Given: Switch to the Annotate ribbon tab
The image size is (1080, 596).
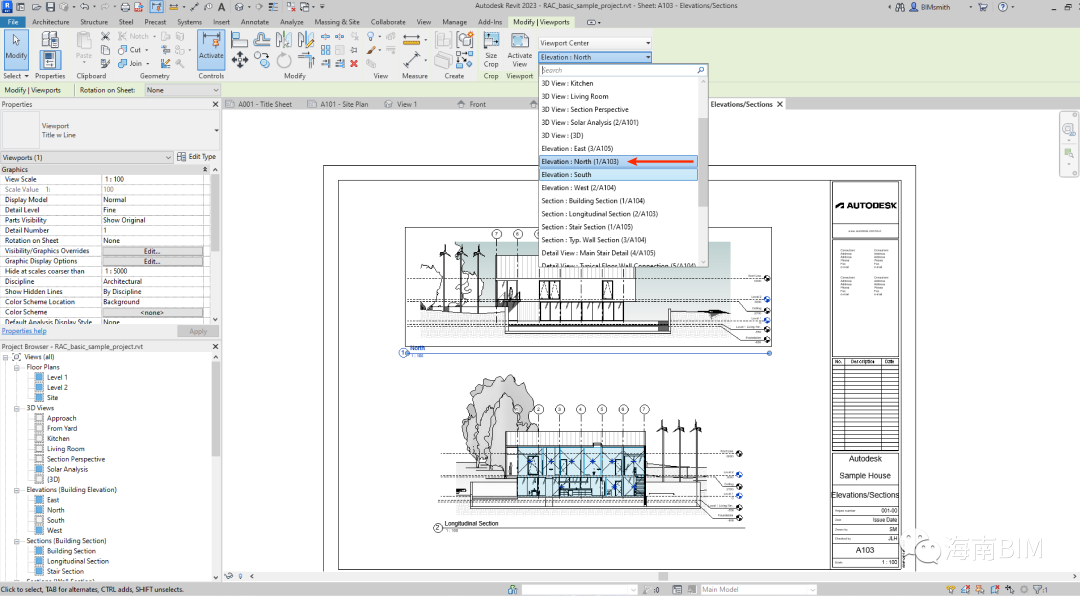Looking at the screenshot, I should 255,22.
